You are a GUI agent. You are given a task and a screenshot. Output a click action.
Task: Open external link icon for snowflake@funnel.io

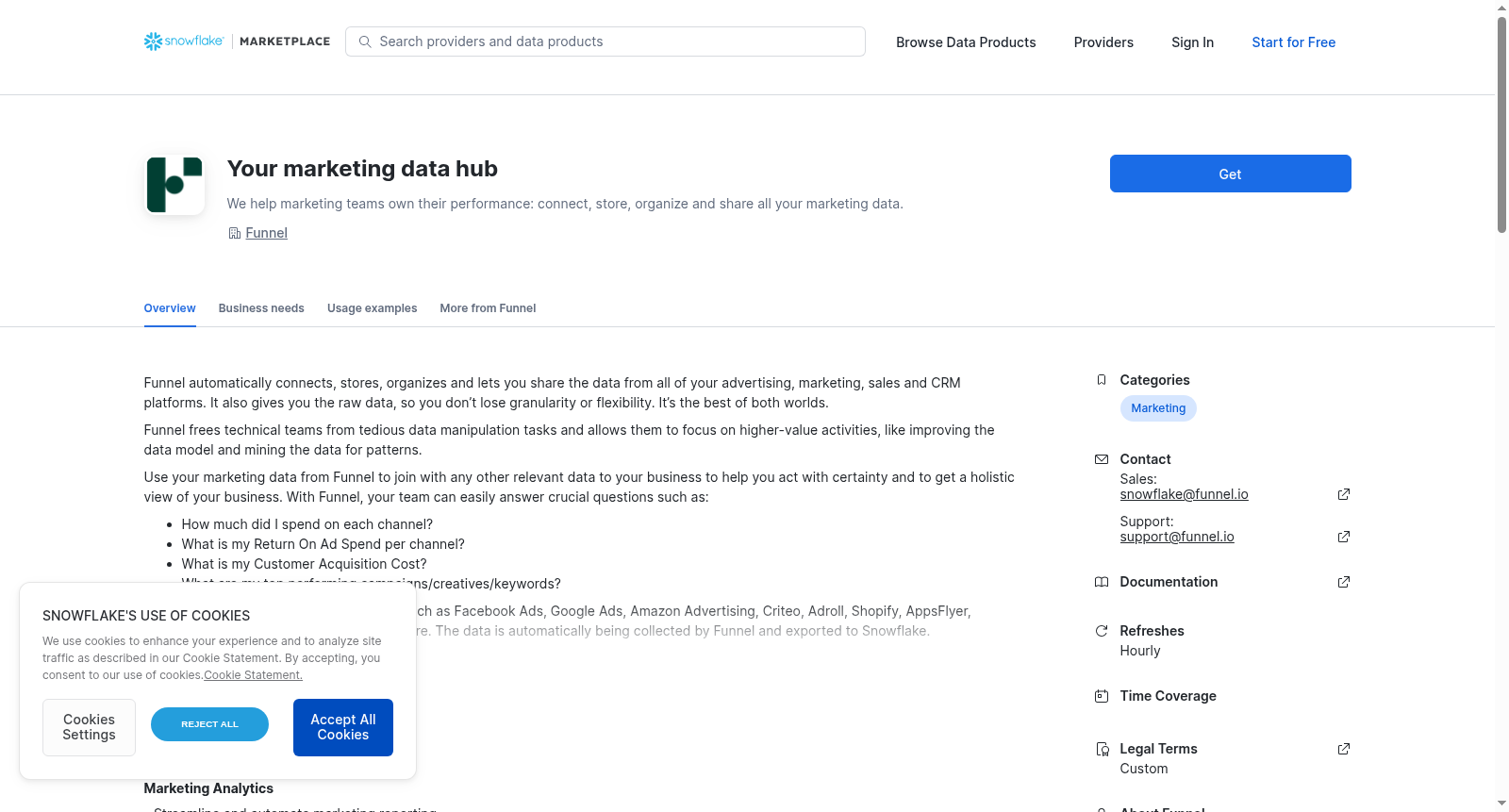click(x=1344, y=494)
